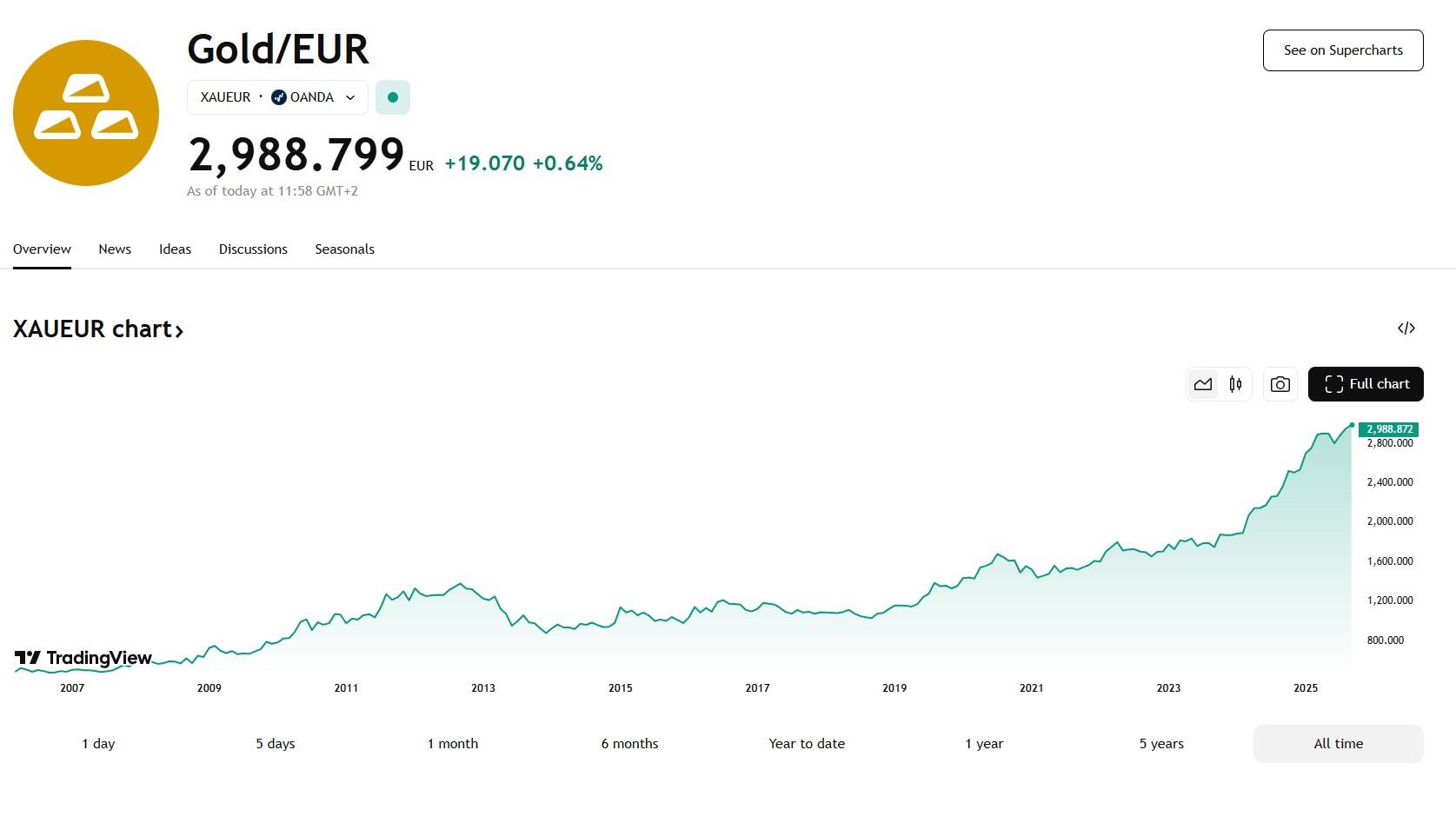Click the TradingView logo on chart
The image size is (1456, 823).
click(x=83, y=659)
